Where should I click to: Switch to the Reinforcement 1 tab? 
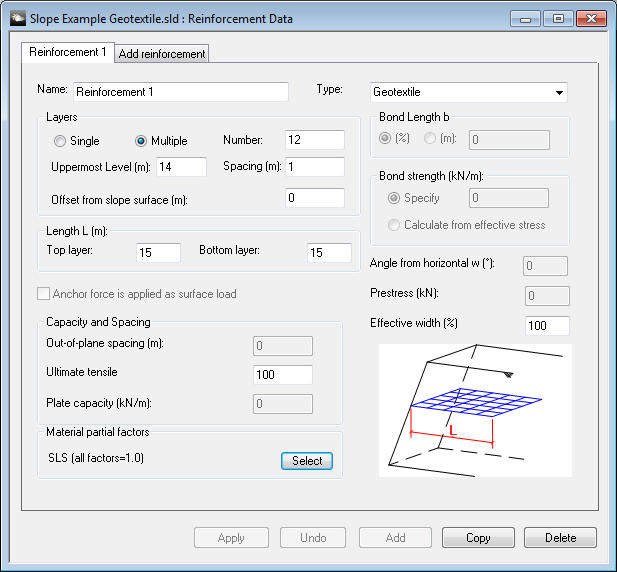point(68,52)
